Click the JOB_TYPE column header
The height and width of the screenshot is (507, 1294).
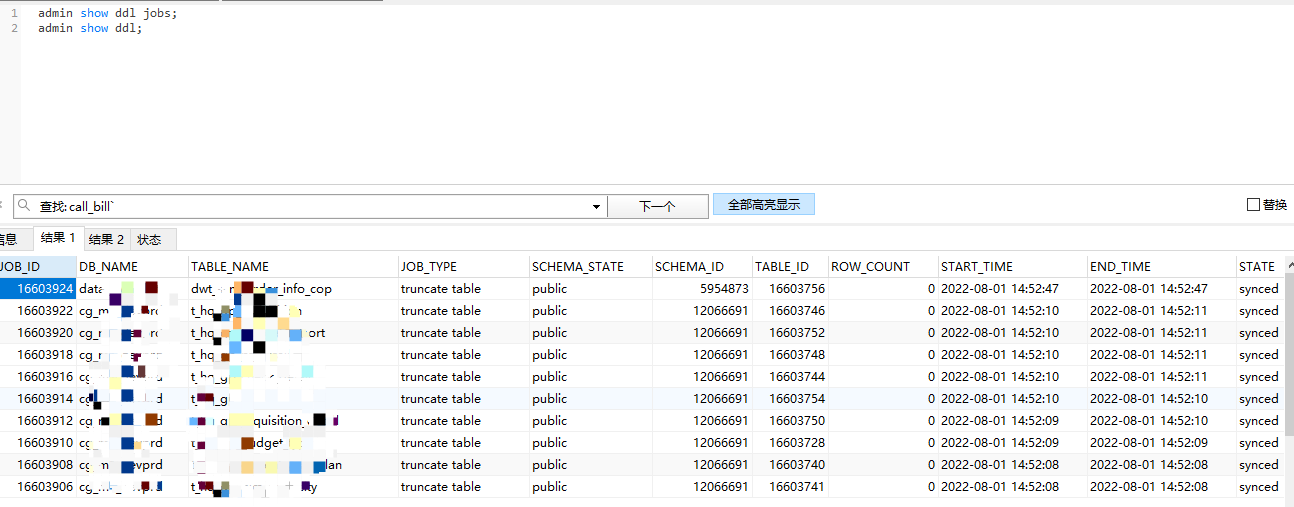(429, 267)
